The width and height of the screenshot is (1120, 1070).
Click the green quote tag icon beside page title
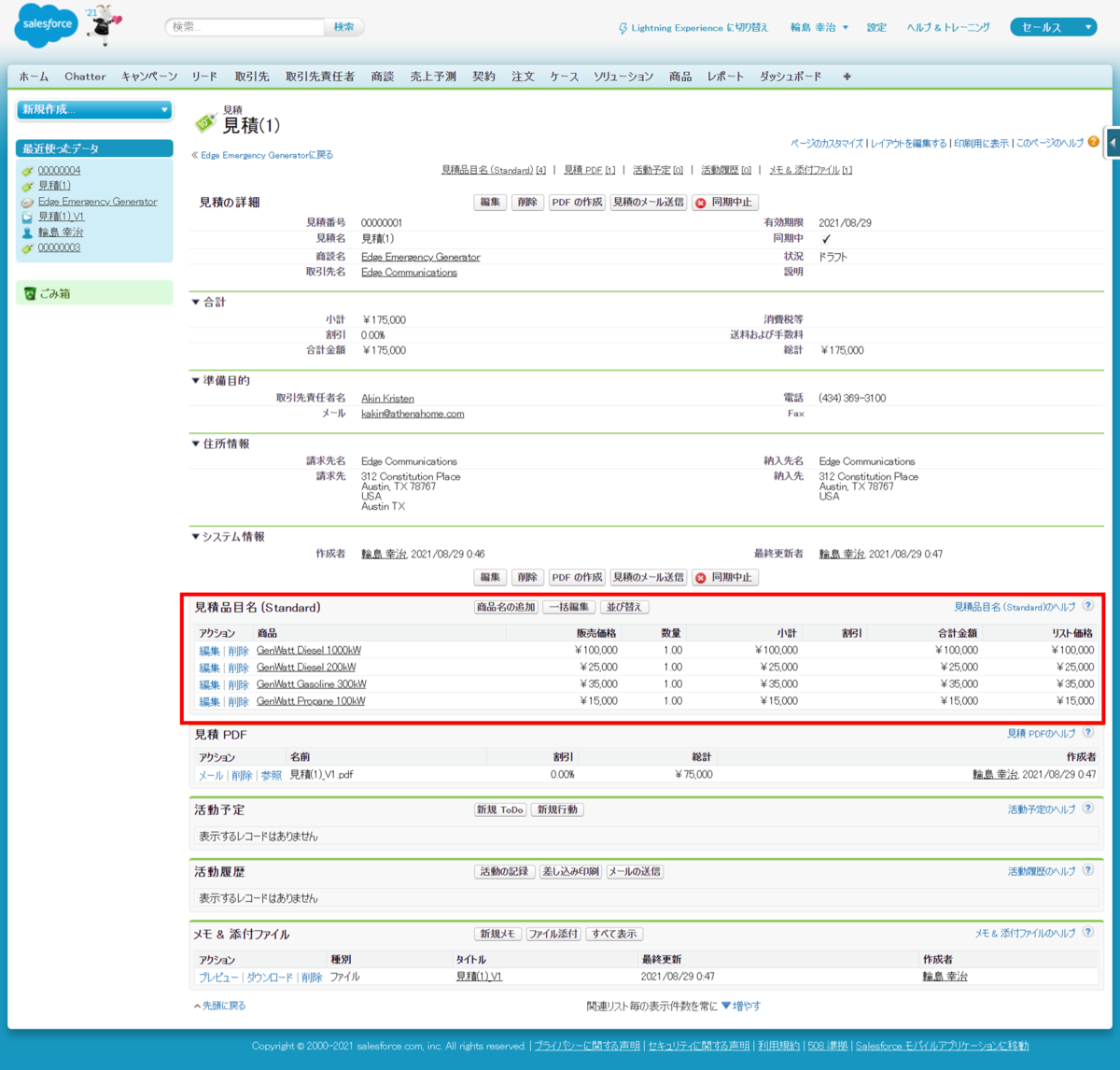pyautogui.click(x=205, y=122)
